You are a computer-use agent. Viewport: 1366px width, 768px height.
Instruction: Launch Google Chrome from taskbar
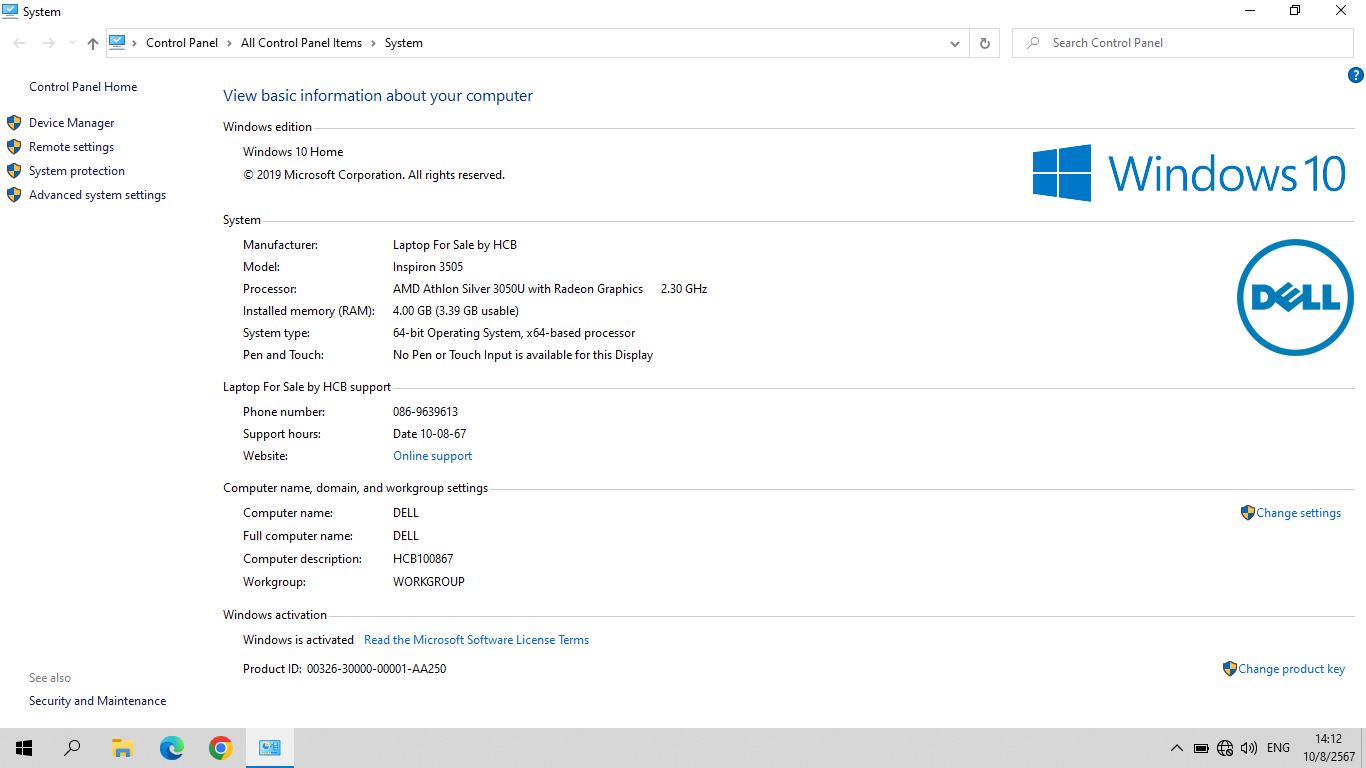(x=221, y=748)
